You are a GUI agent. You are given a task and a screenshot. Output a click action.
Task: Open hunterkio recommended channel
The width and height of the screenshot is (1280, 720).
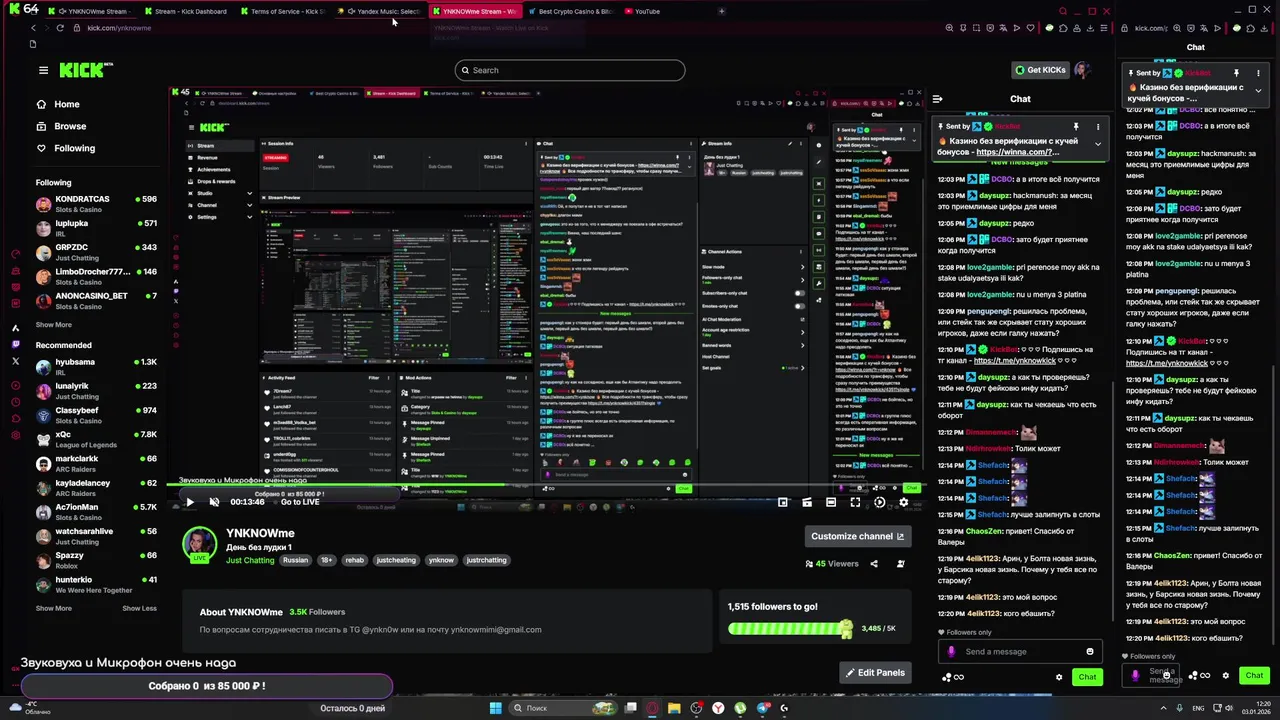96,584
